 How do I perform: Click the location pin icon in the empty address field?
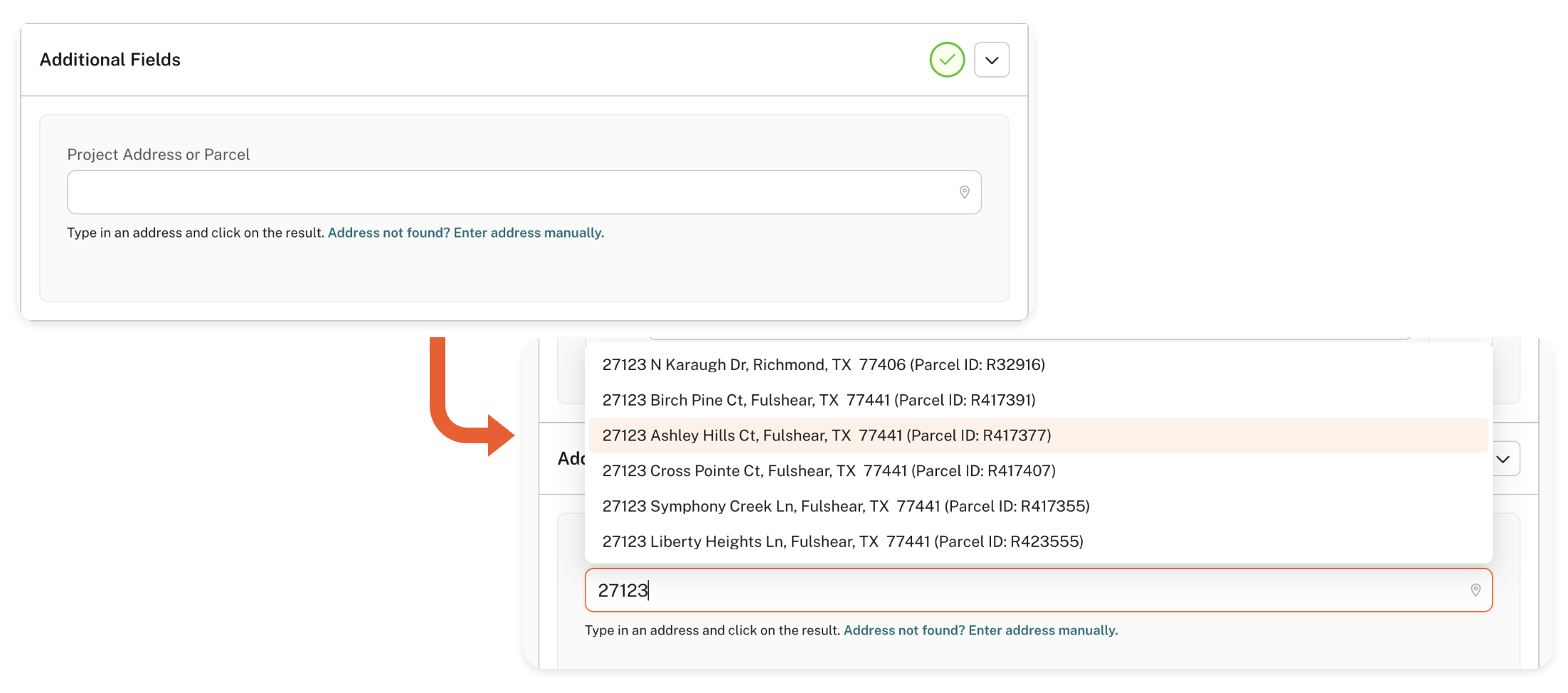pos(964,192)
